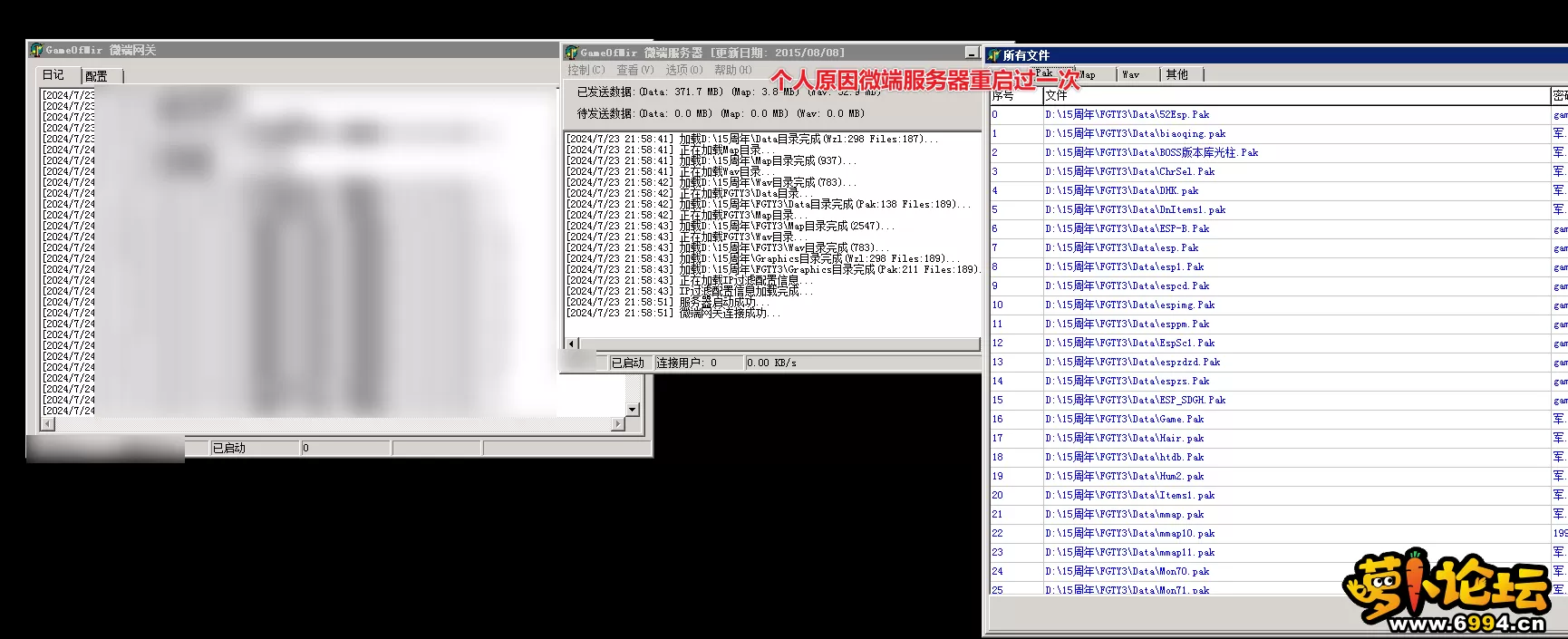The width and height of the screenshot is (1568, 639).
Task: Open the 选项(O) menu
Action: point(683,70)
